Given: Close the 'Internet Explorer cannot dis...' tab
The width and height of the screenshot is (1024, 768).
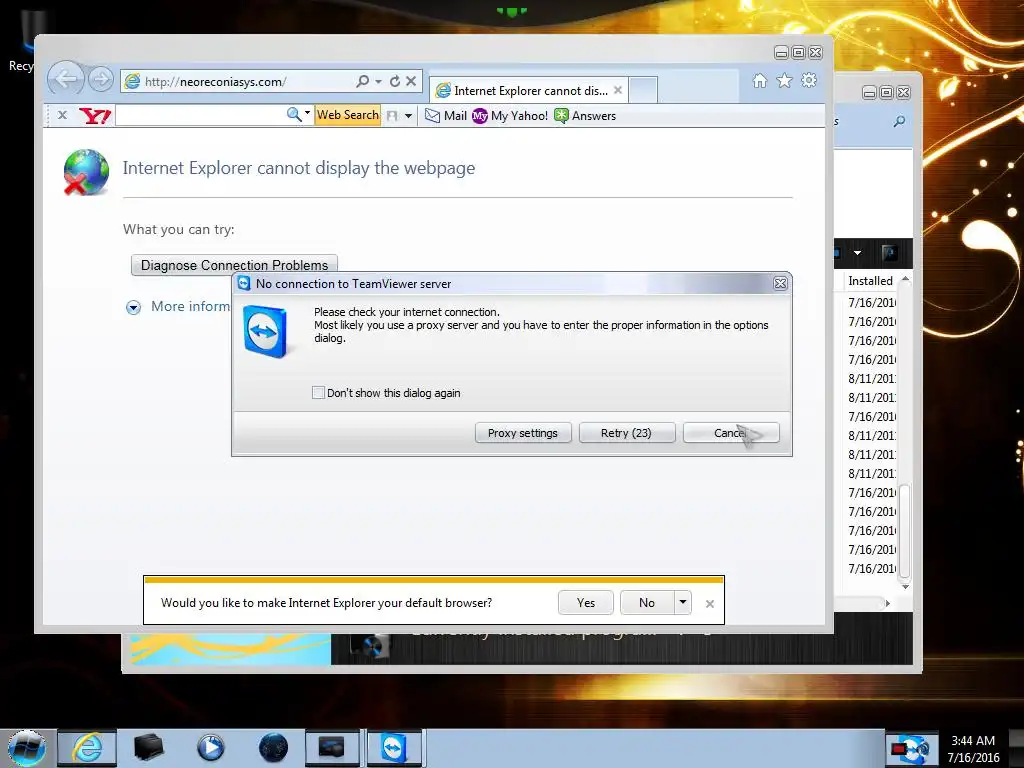Looking at the screenshot, I should (618, 90).
